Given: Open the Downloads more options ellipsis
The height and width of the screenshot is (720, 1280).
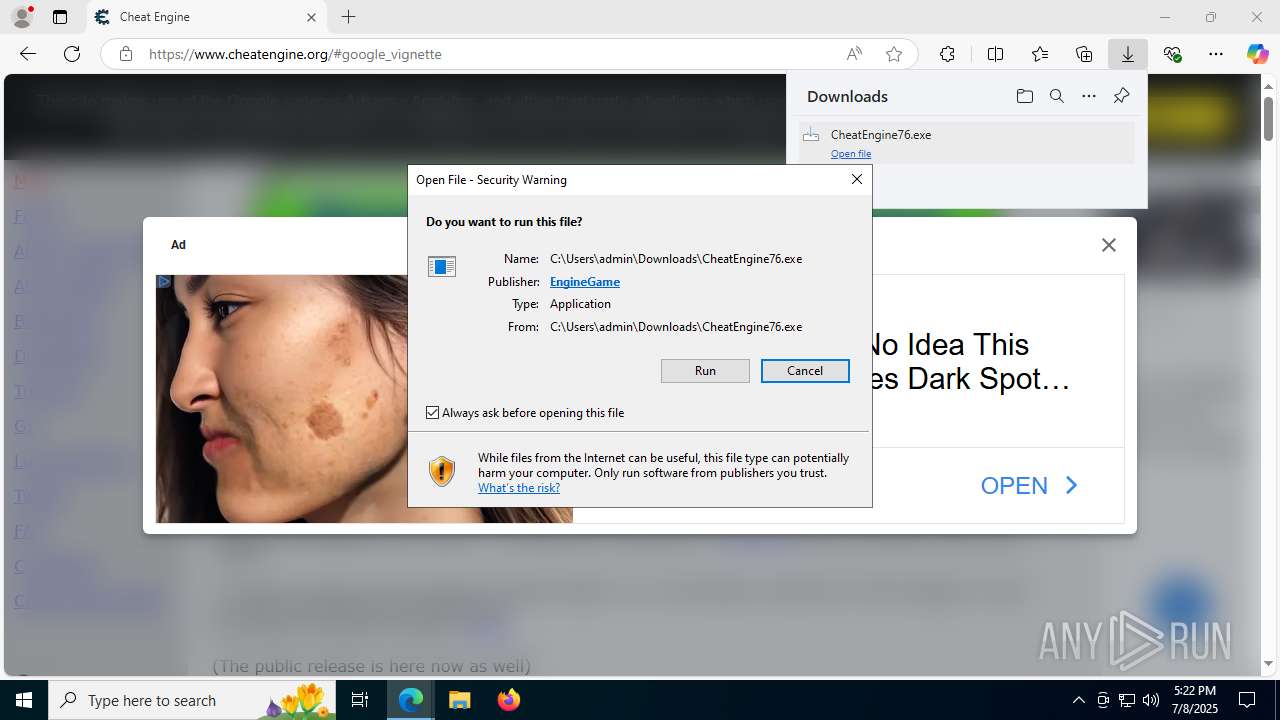Looking at the screenshot, I should pos(1089,96).
